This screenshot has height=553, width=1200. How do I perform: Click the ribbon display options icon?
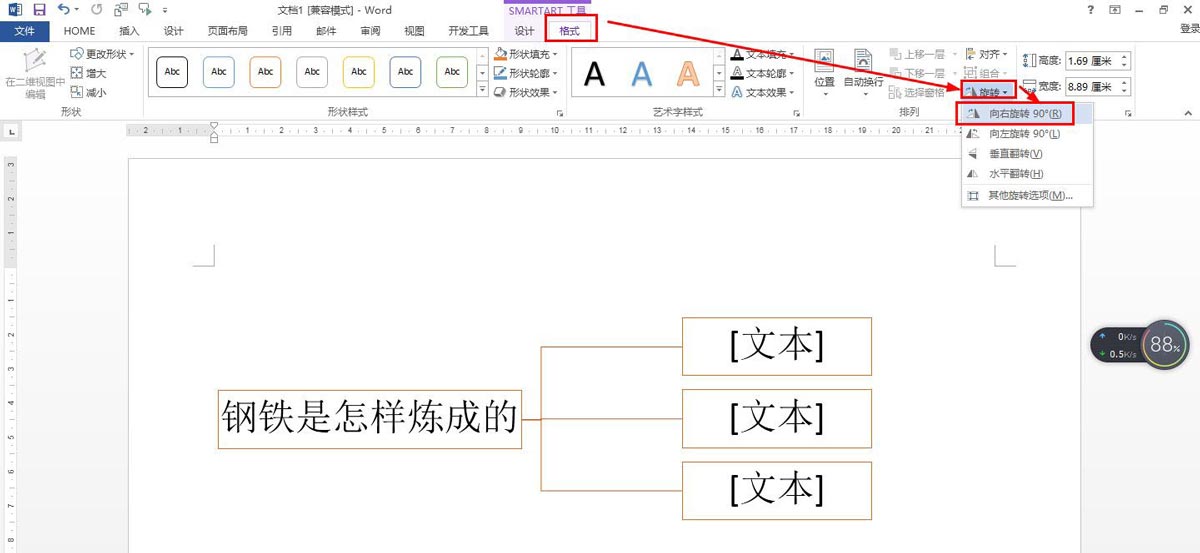[1114, 10]
